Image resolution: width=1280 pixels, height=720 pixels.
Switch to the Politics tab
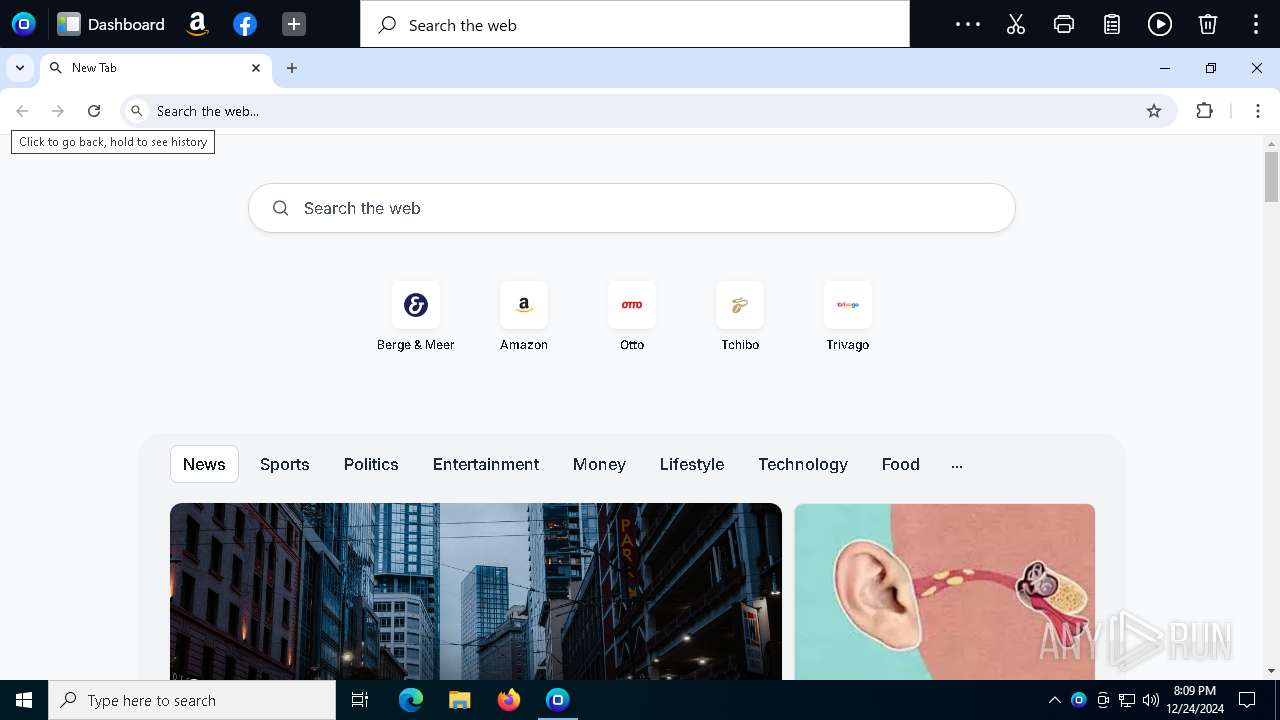click(371, 464)
